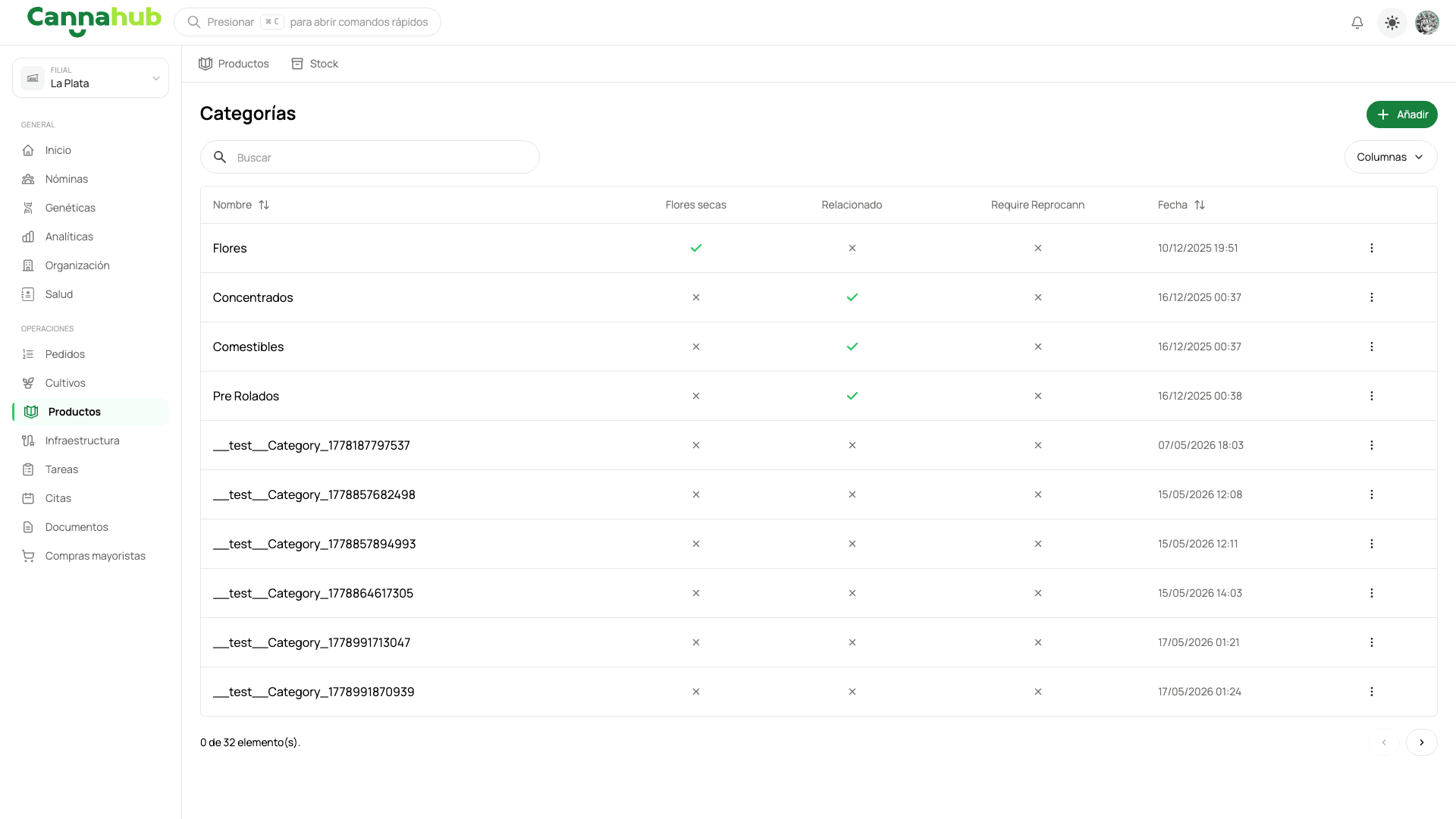Open the user avatar menu

pos(1426,23)
